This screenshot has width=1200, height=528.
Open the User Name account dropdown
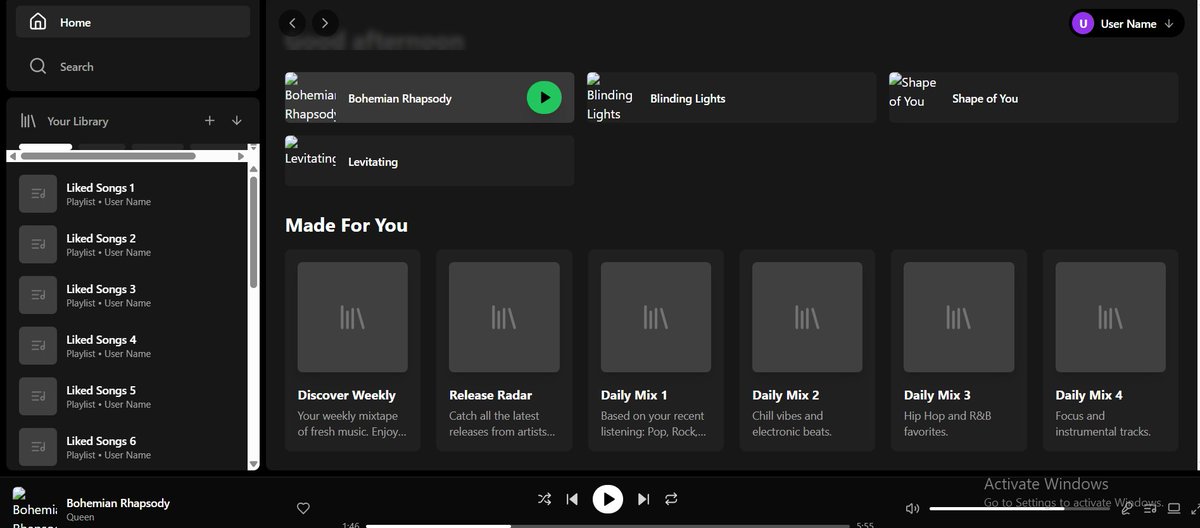click(x=1127, y=24)
